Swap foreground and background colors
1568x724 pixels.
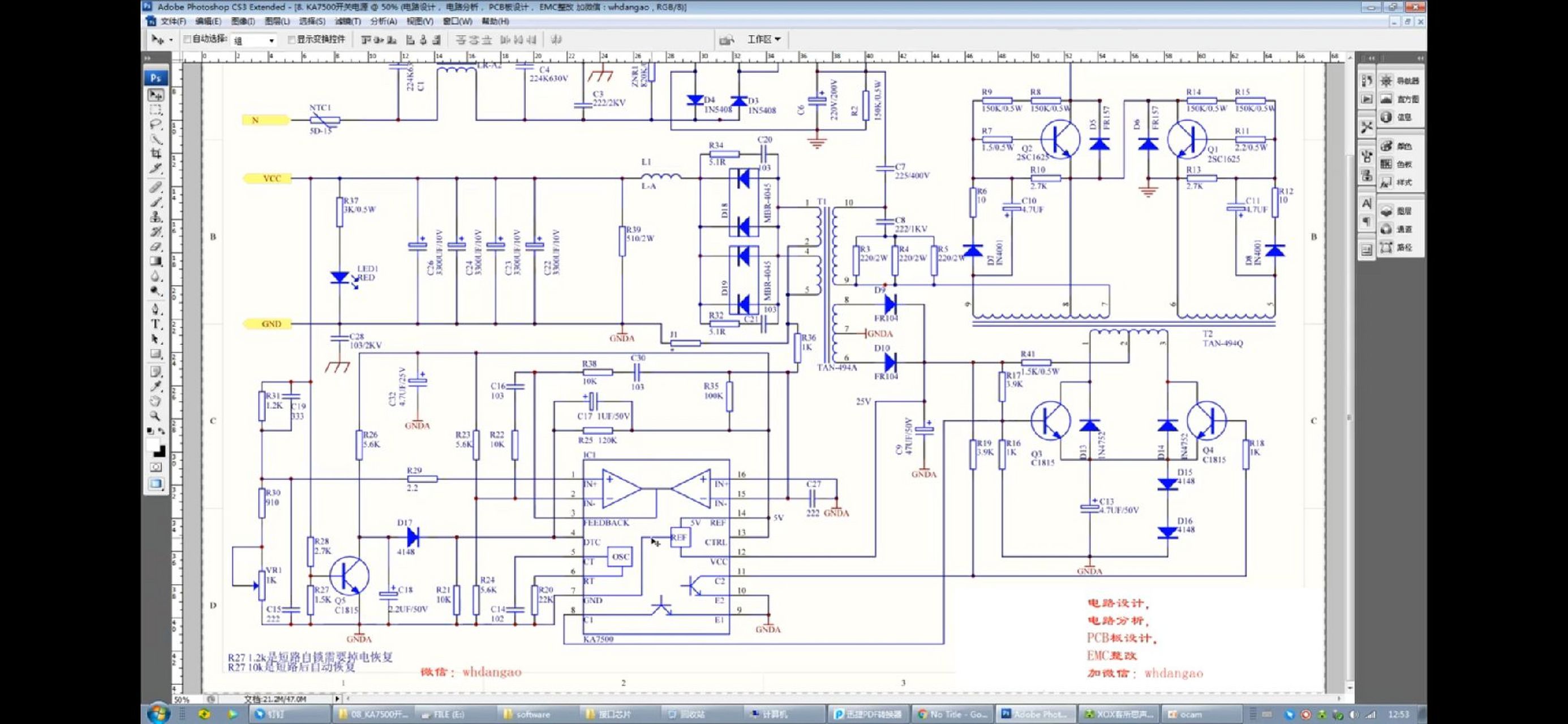pos(161,431)
